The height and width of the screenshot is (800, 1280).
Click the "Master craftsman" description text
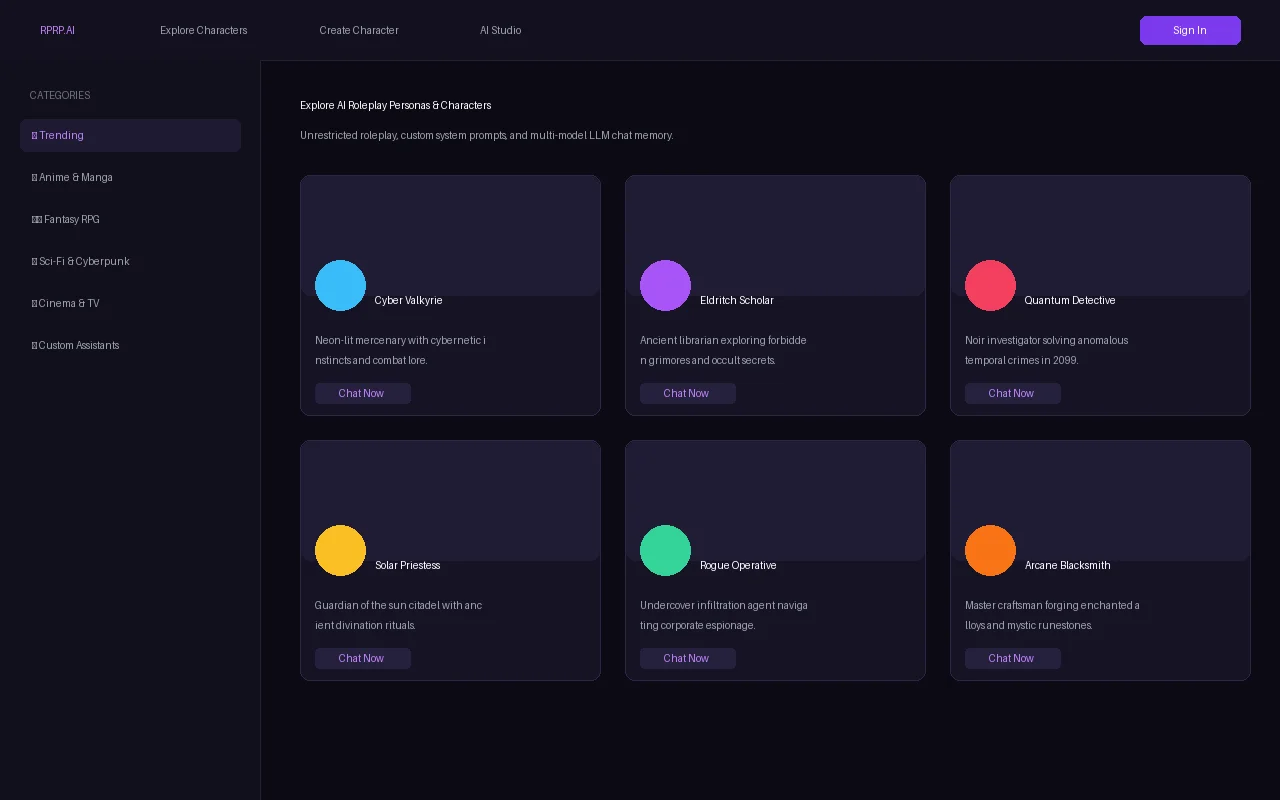click(1052, 615)
